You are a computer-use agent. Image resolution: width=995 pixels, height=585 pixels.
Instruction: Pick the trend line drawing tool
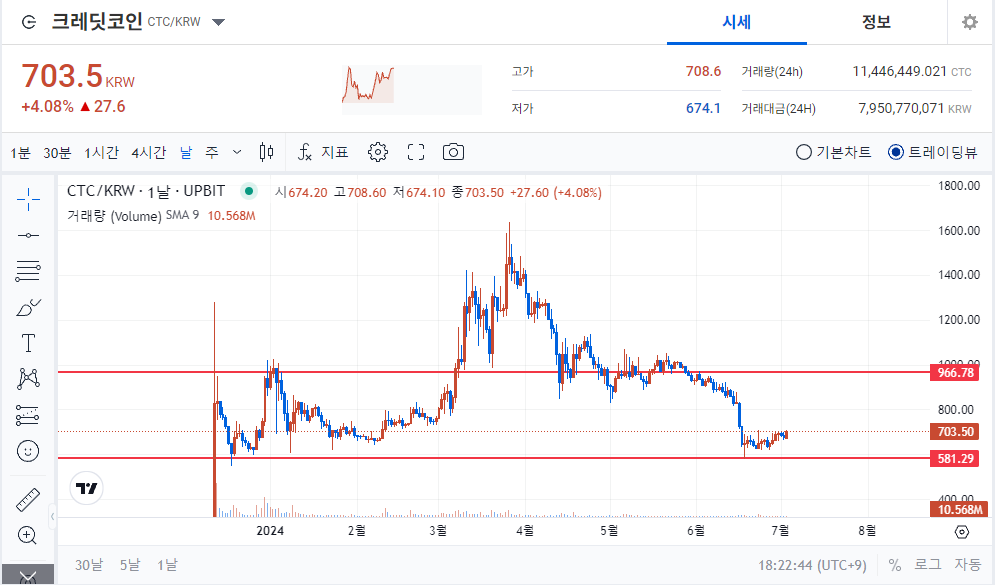point(27,235)
